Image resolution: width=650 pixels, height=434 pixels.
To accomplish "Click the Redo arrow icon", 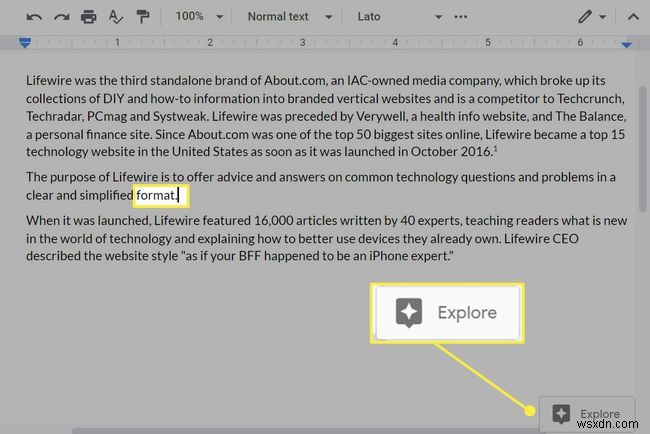I will pos(61,17).
